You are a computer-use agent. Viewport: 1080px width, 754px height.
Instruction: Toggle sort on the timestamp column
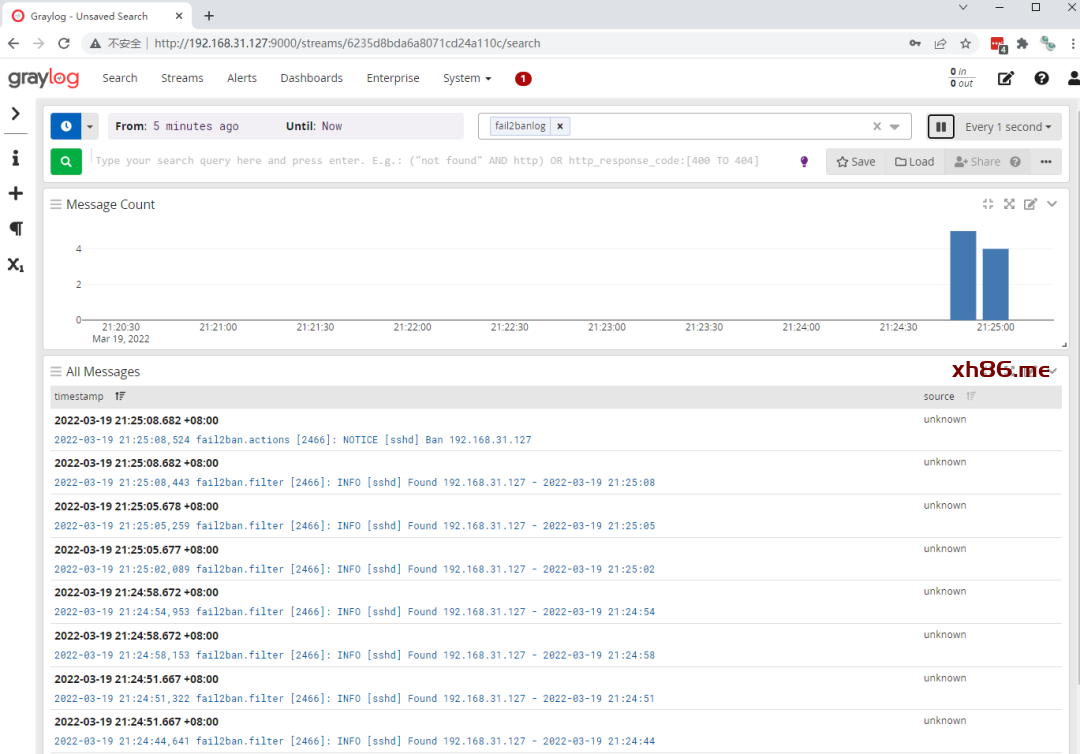tap(120, 397)
